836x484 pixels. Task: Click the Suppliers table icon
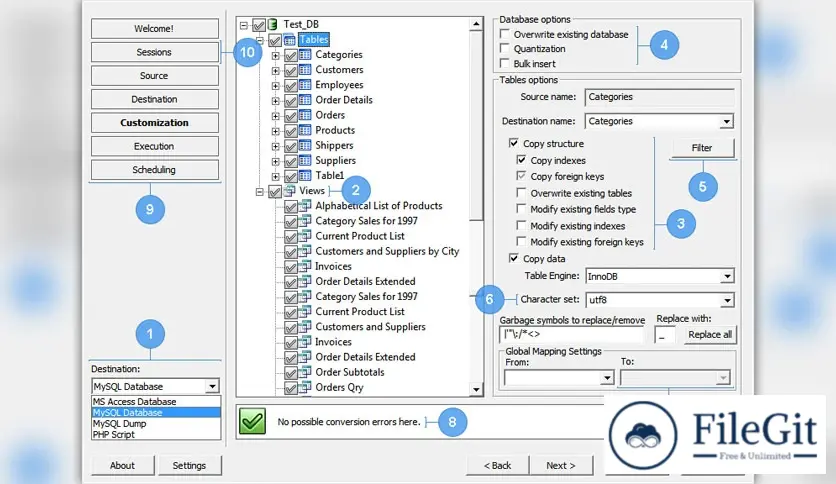[305, 160]
